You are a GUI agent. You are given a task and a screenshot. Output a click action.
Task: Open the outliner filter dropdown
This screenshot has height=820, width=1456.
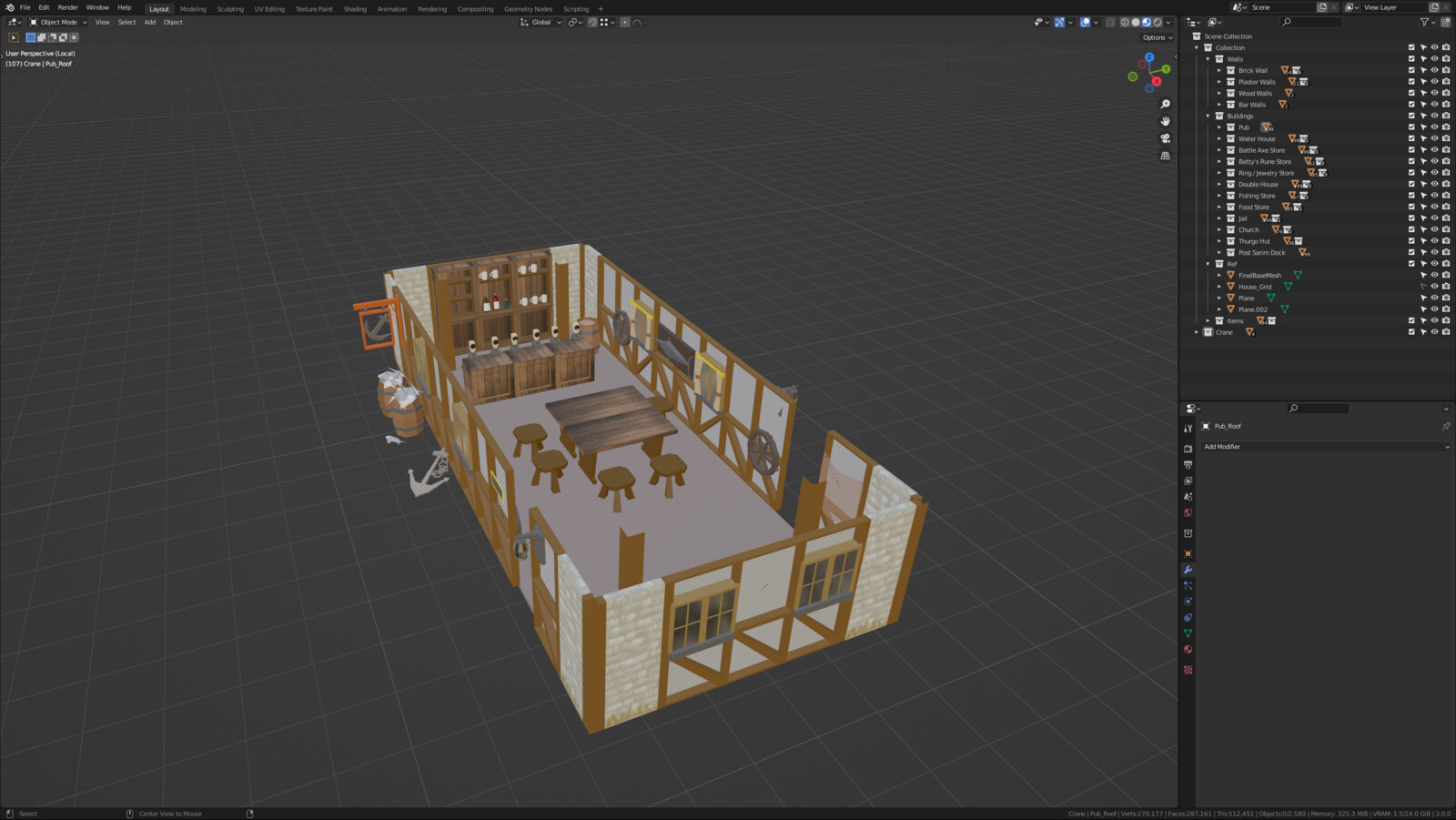click(x=1426, y=22)
